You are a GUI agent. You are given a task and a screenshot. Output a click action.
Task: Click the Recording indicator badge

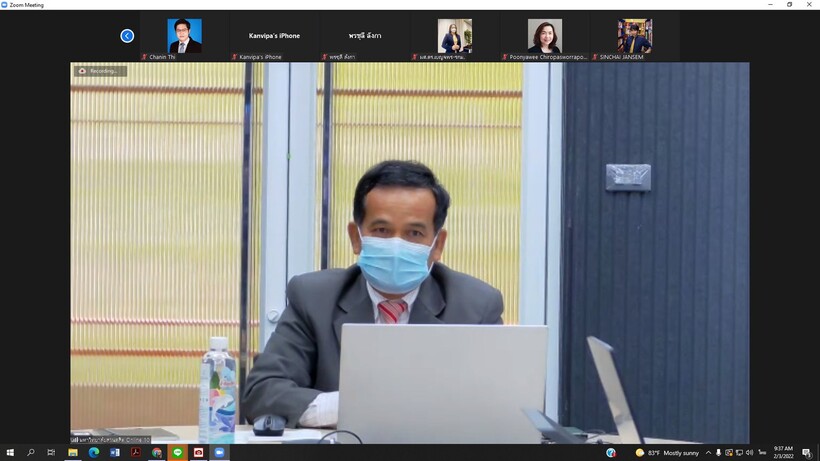tap(100, 71)
